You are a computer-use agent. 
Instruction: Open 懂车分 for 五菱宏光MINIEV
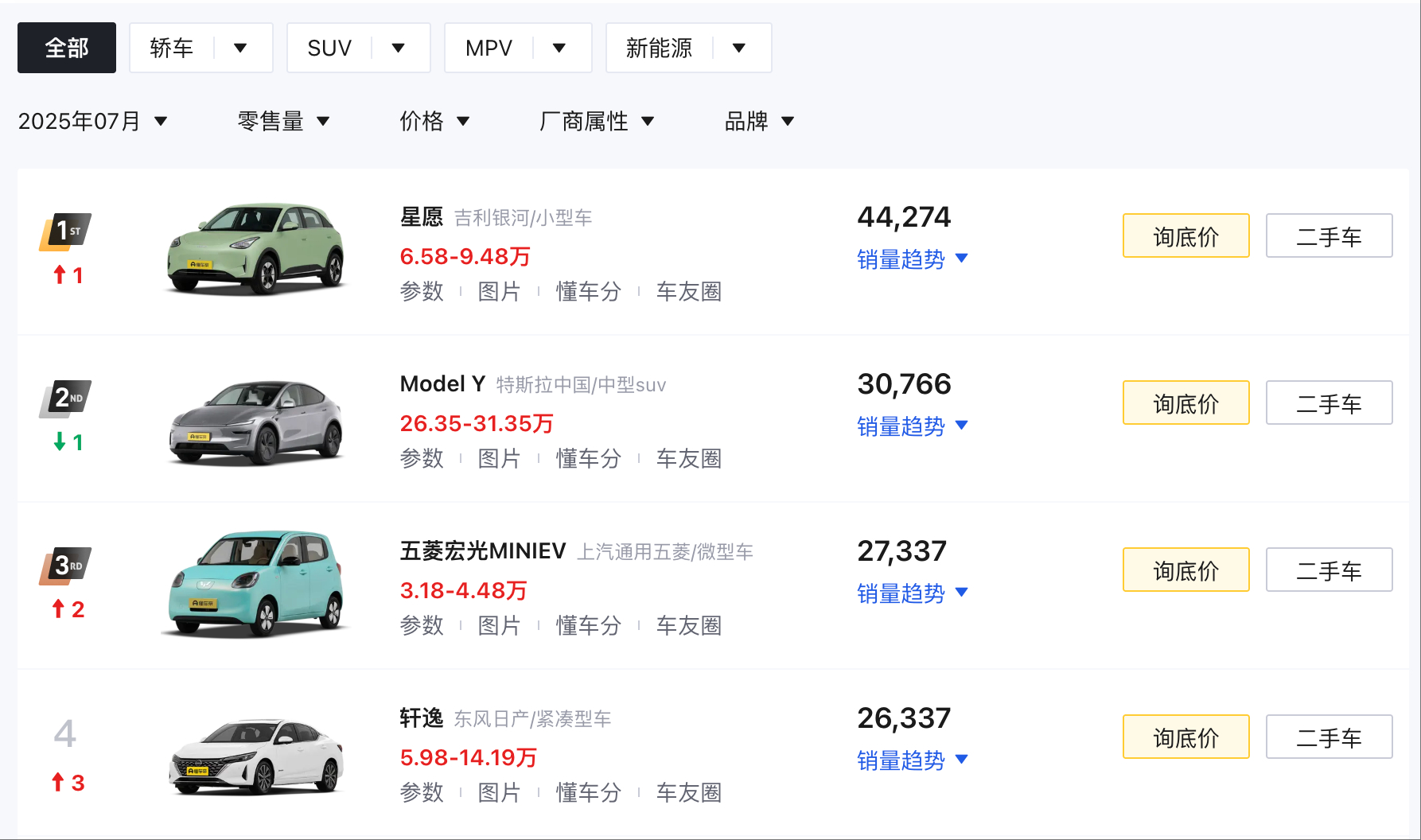click(589, 625)
